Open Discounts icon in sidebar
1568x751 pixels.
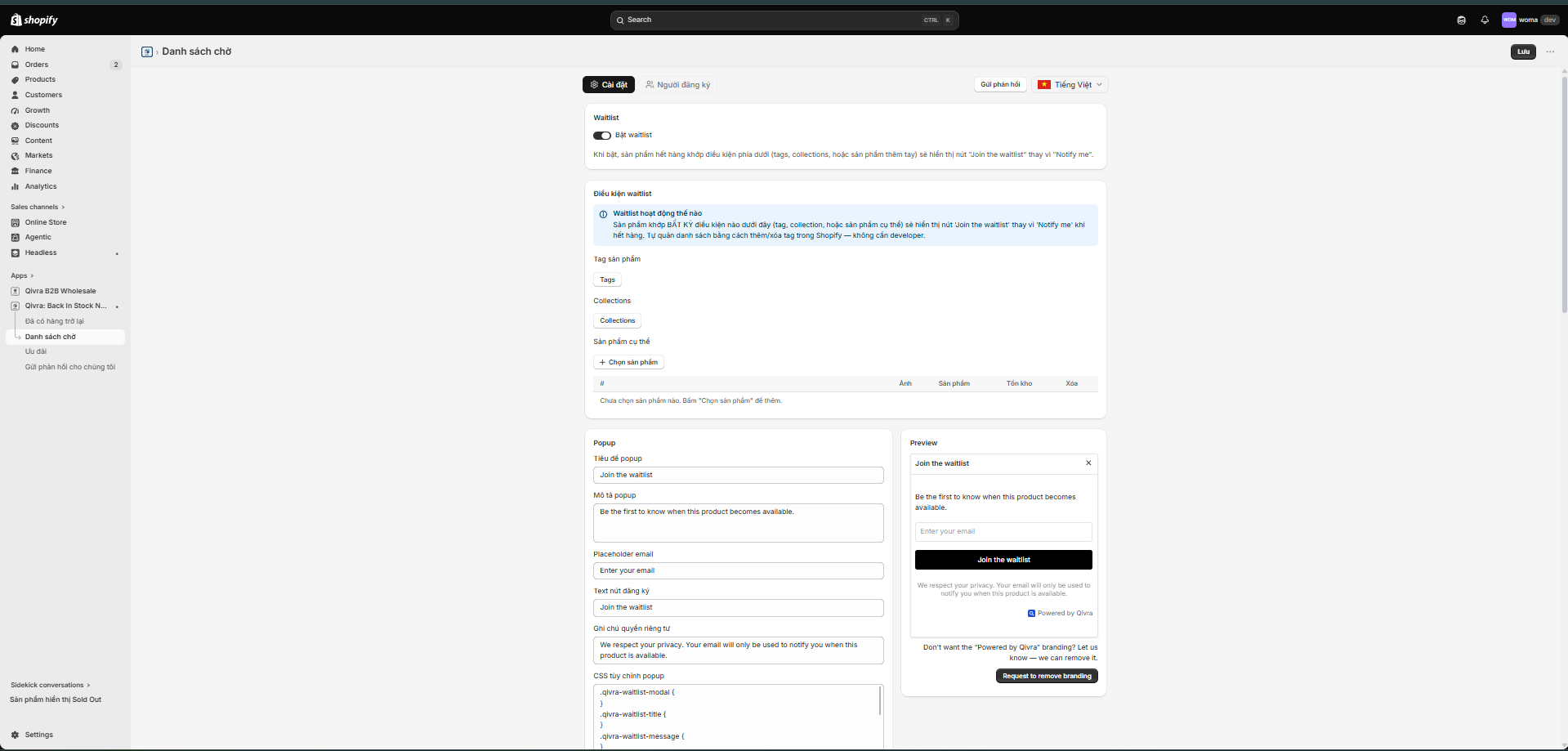click(x=15, y=126)
